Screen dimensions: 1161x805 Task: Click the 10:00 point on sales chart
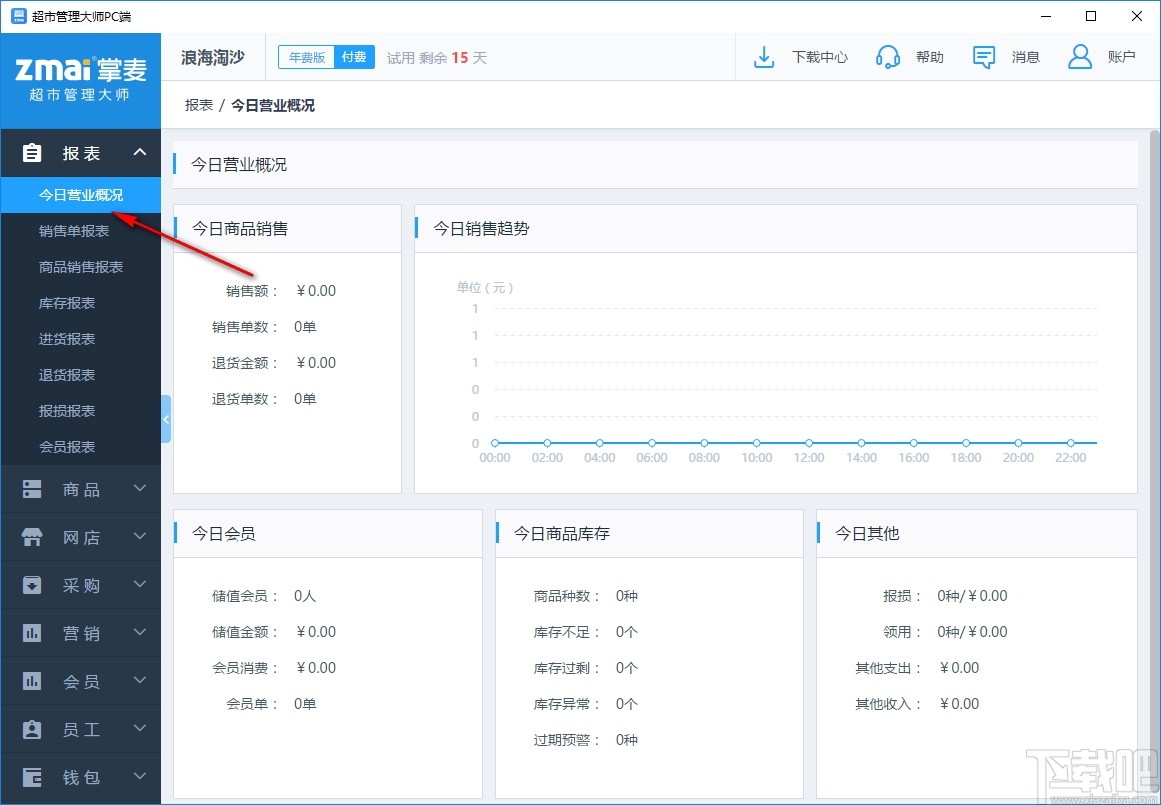[x=757, y=443]
